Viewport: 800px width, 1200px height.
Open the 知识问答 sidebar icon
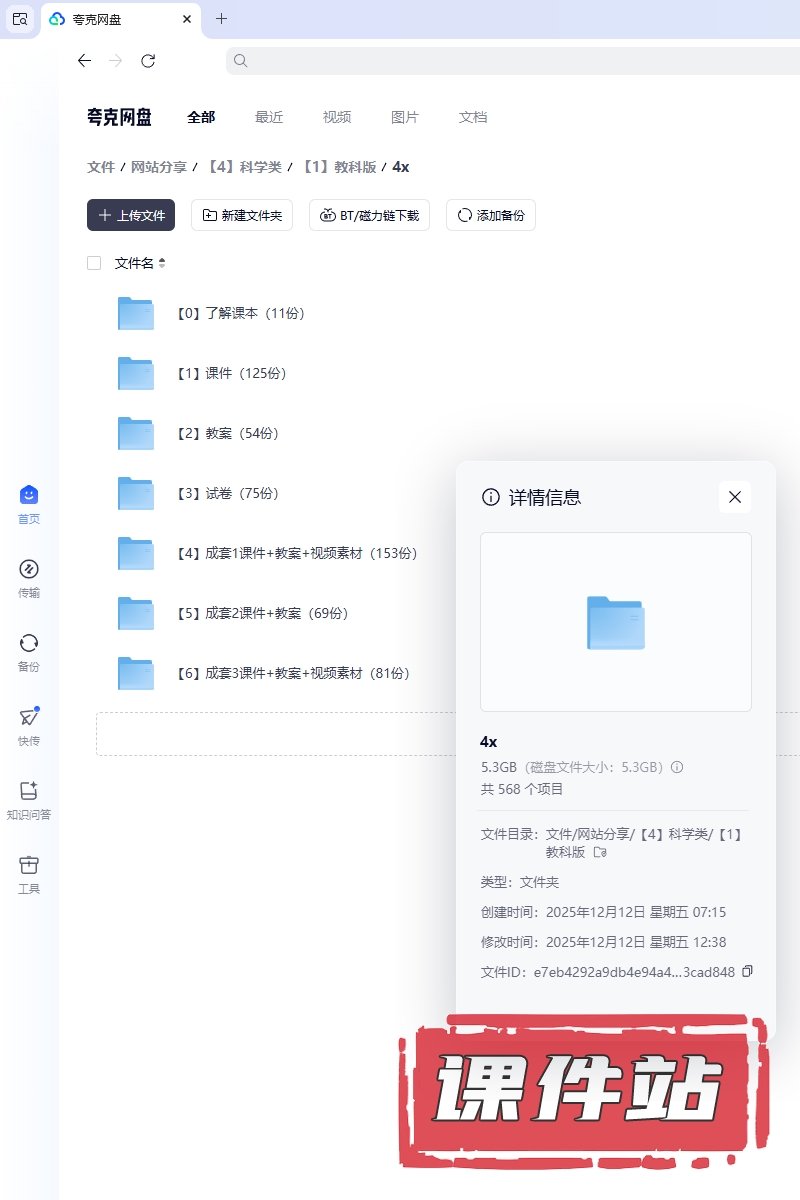point(28,792)
